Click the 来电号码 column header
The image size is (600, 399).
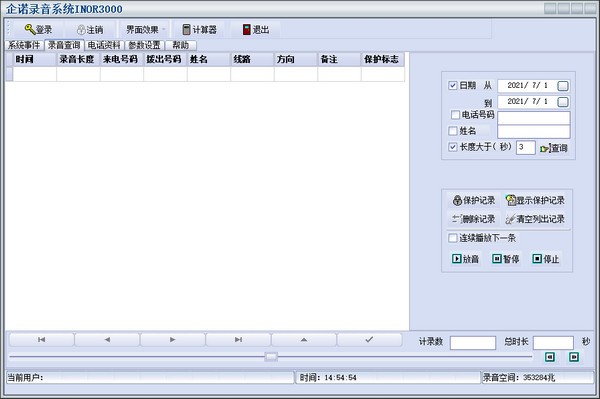(x=122, y=59)
